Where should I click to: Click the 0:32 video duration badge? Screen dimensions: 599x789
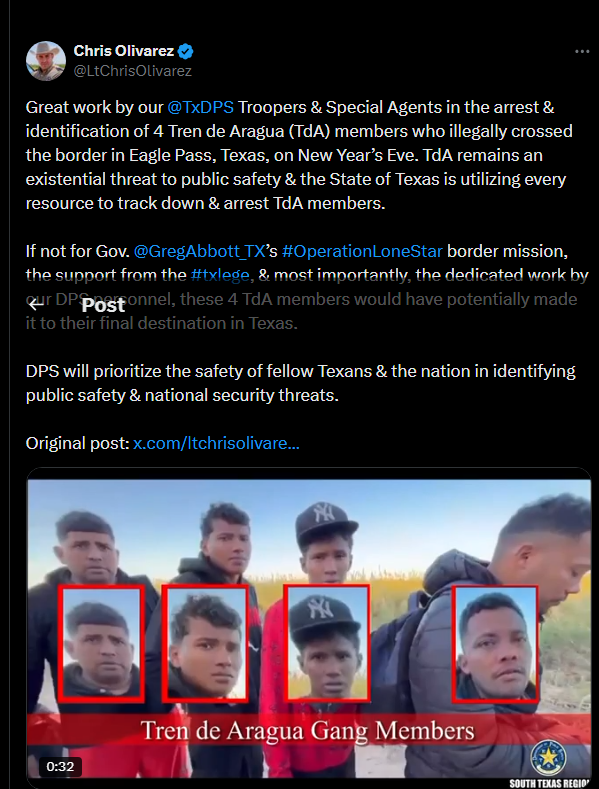click(x=60, y=766)
